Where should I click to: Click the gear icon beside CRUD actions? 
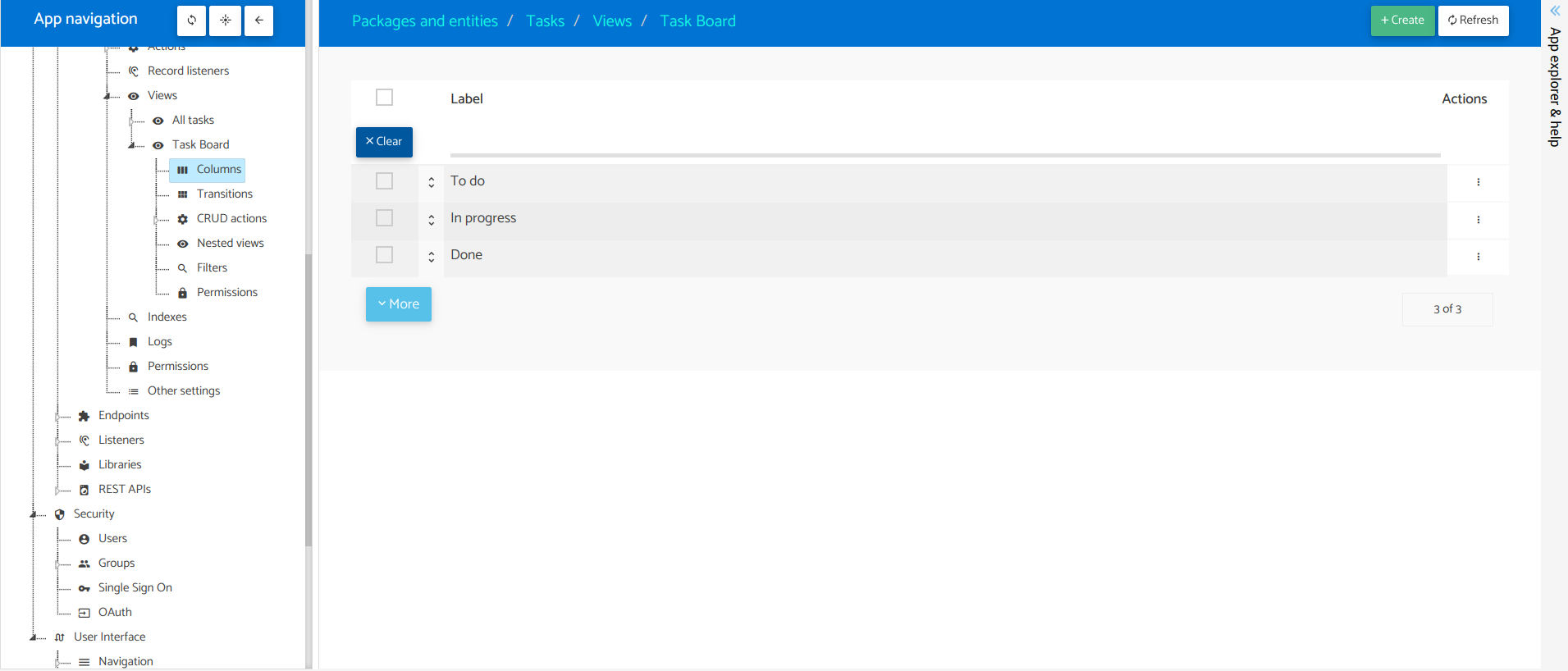pos(183,219)
